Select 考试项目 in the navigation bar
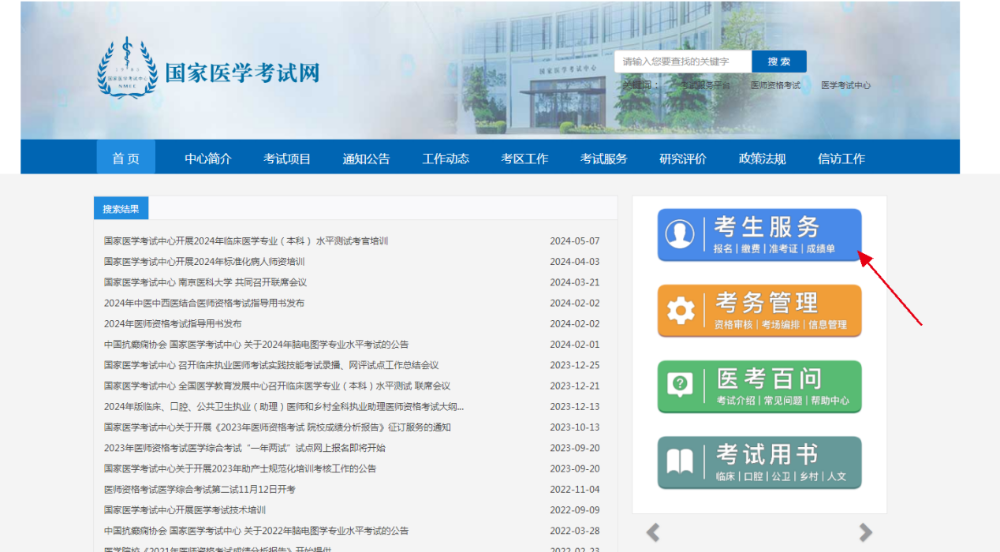 pos(287,158)
